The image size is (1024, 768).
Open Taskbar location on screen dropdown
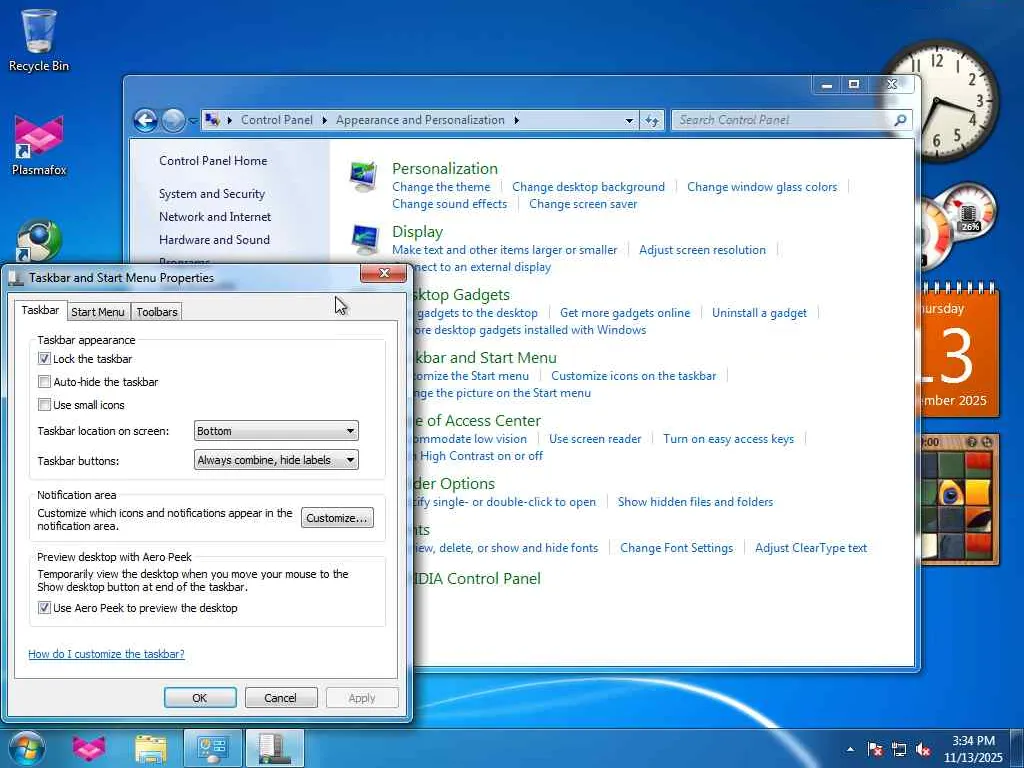click(x=276, y=431)
